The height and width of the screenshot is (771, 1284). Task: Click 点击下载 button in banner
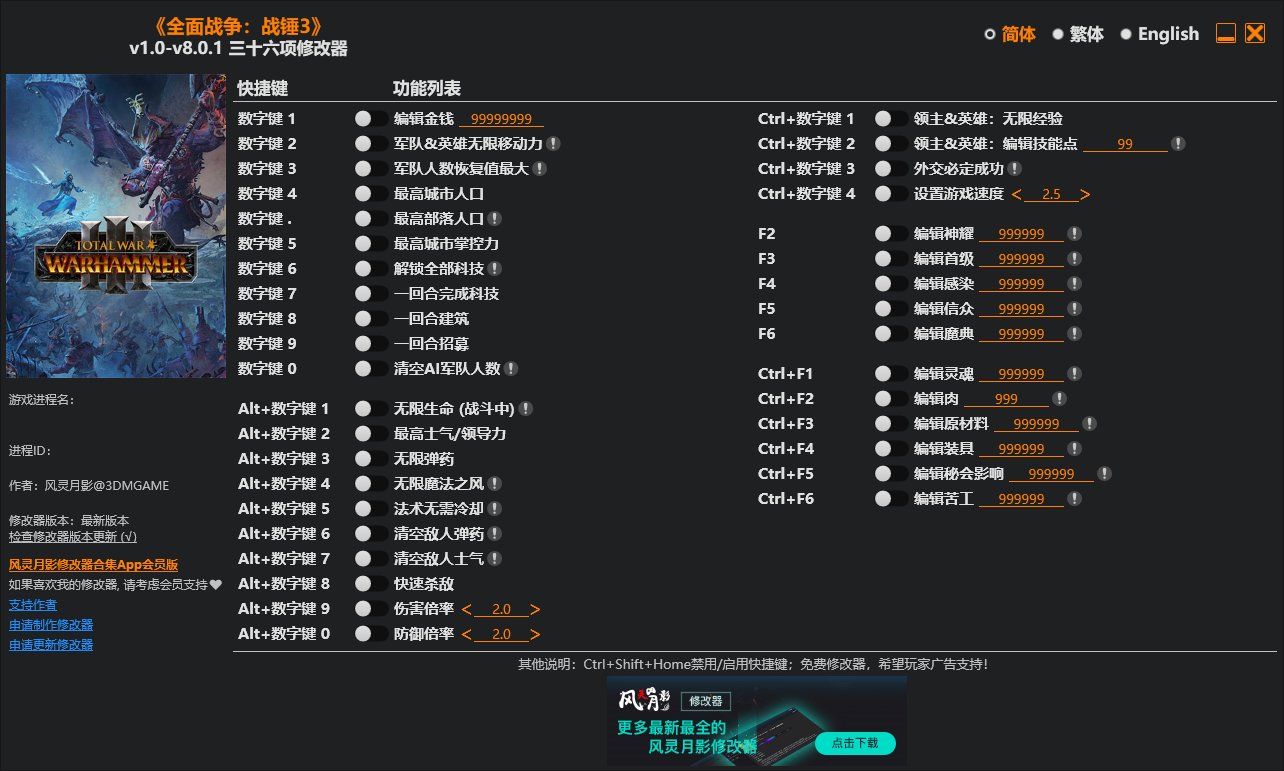click(x=855, y=743)
